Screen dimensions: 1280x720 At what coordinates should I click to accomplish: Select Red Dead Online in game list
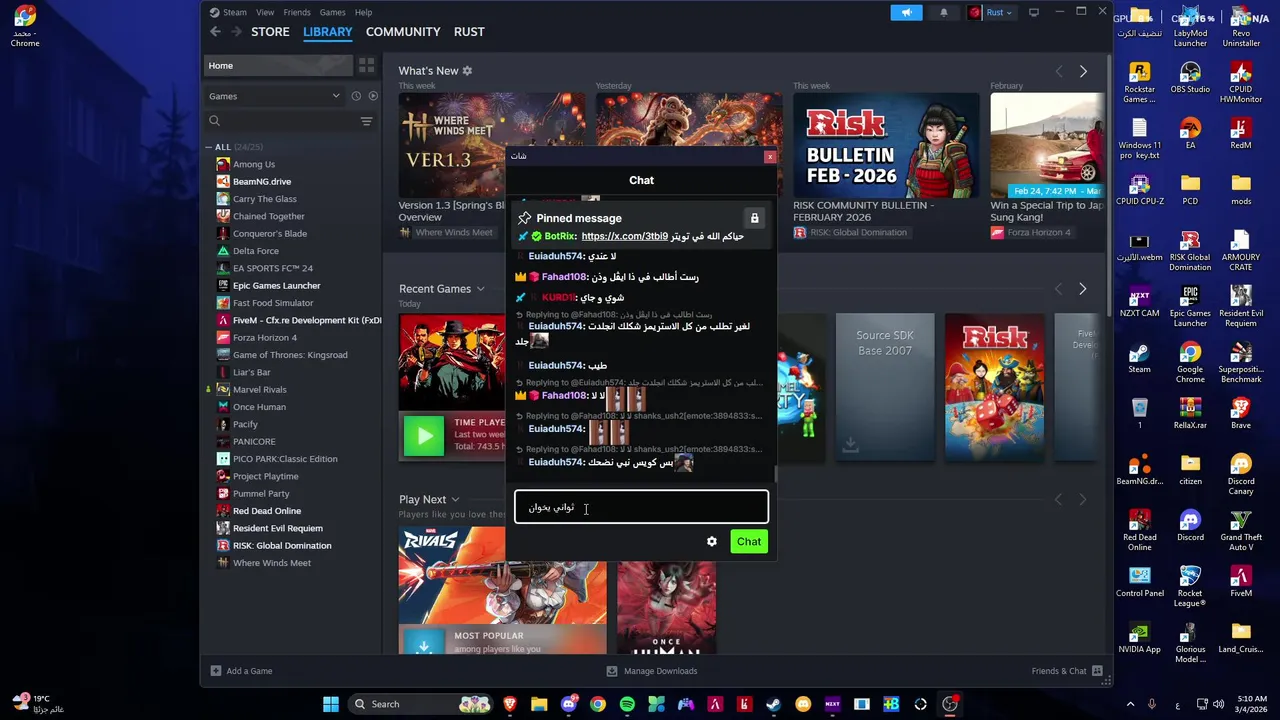click(x=267, y=511)
